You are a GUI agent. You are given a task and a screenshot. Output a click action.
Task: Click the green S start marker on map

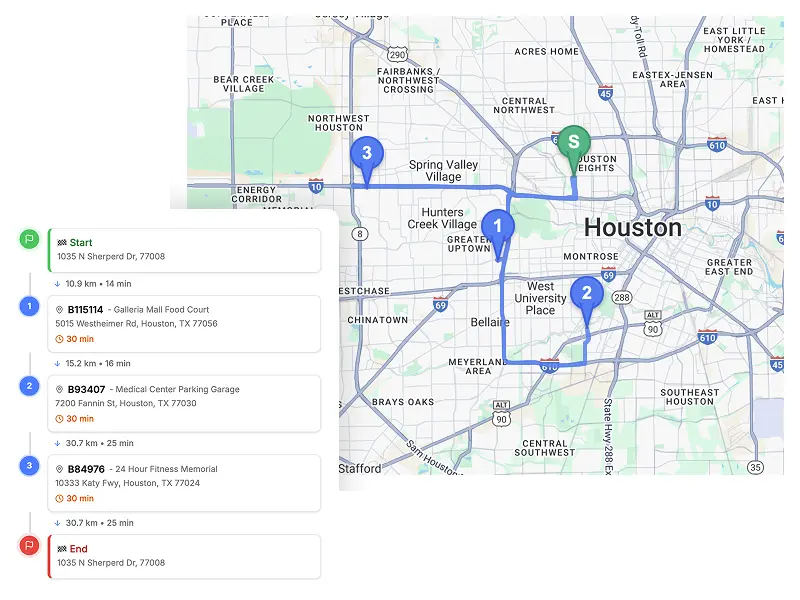click(573, 142)
